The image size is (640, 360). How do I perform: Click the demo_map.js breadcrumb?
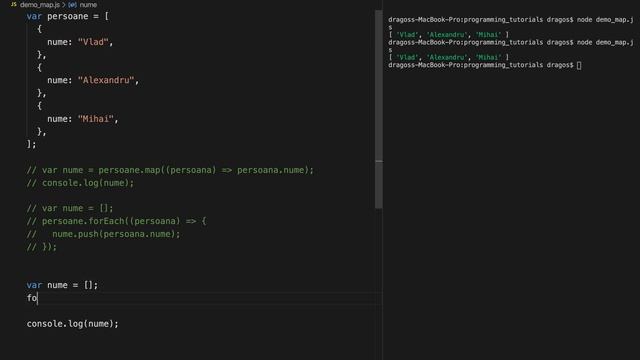click(x=40, y=5)
